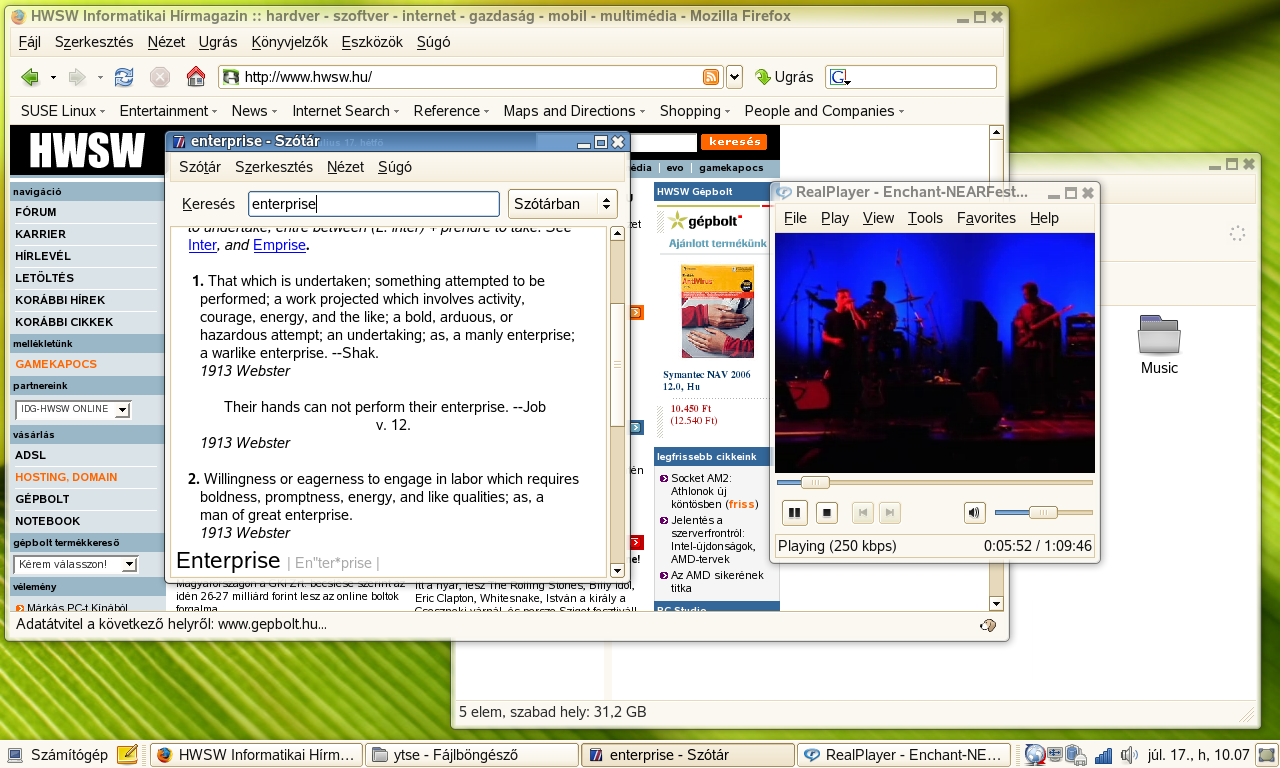
Task: Expand Maps and Directions bookmark folder
Action: click(x=574, y=111)
